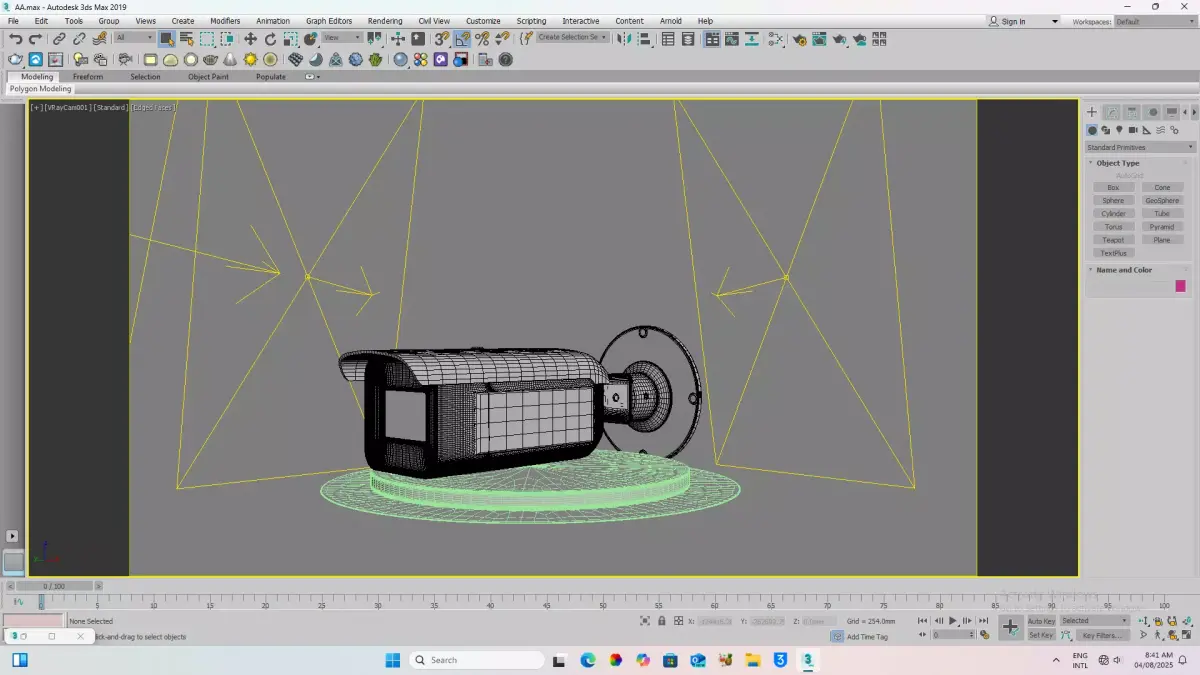
Task: Open the Render Setup dialog icon
Action: [x=800, y=39]
